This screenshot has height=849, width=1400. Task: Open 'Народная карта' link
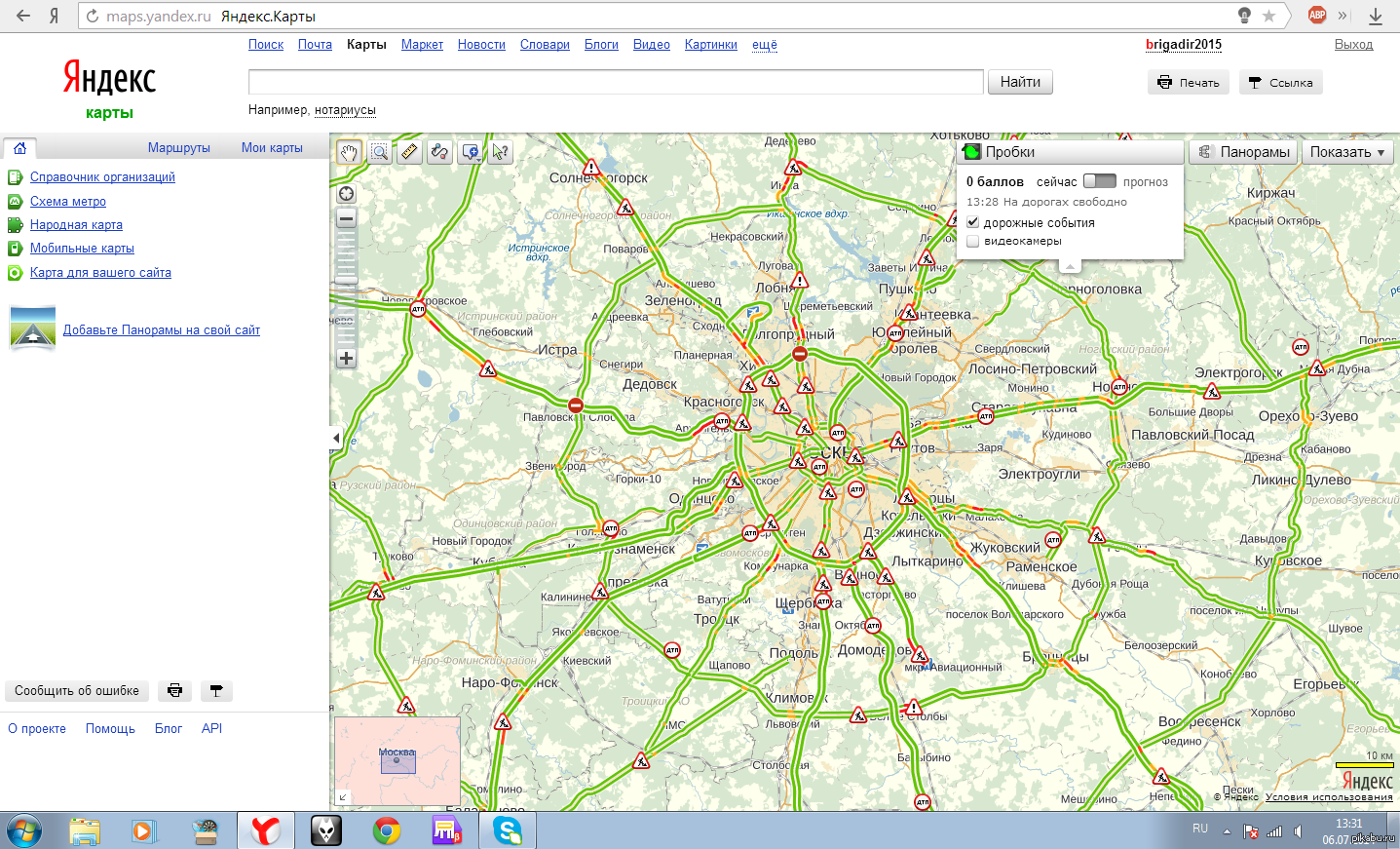pos(76,225)
